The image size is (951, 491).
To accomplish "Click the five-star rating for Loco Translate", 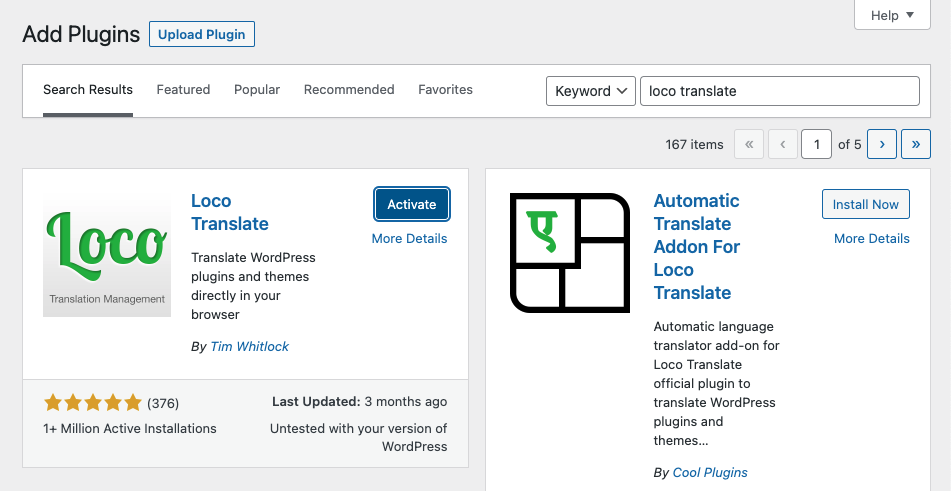I will [93, 403].
